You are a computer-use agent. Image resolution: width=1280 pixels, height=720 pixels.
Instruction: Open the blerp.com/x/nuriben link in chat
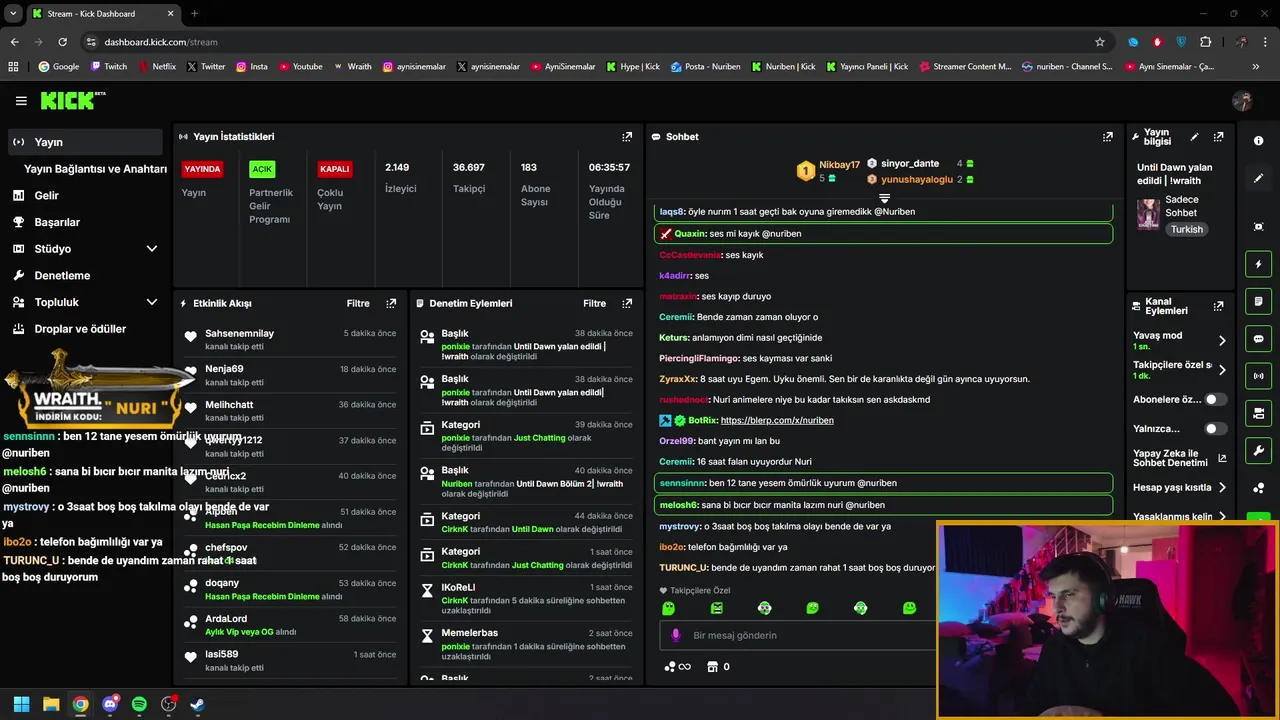(x=777, y=421)
